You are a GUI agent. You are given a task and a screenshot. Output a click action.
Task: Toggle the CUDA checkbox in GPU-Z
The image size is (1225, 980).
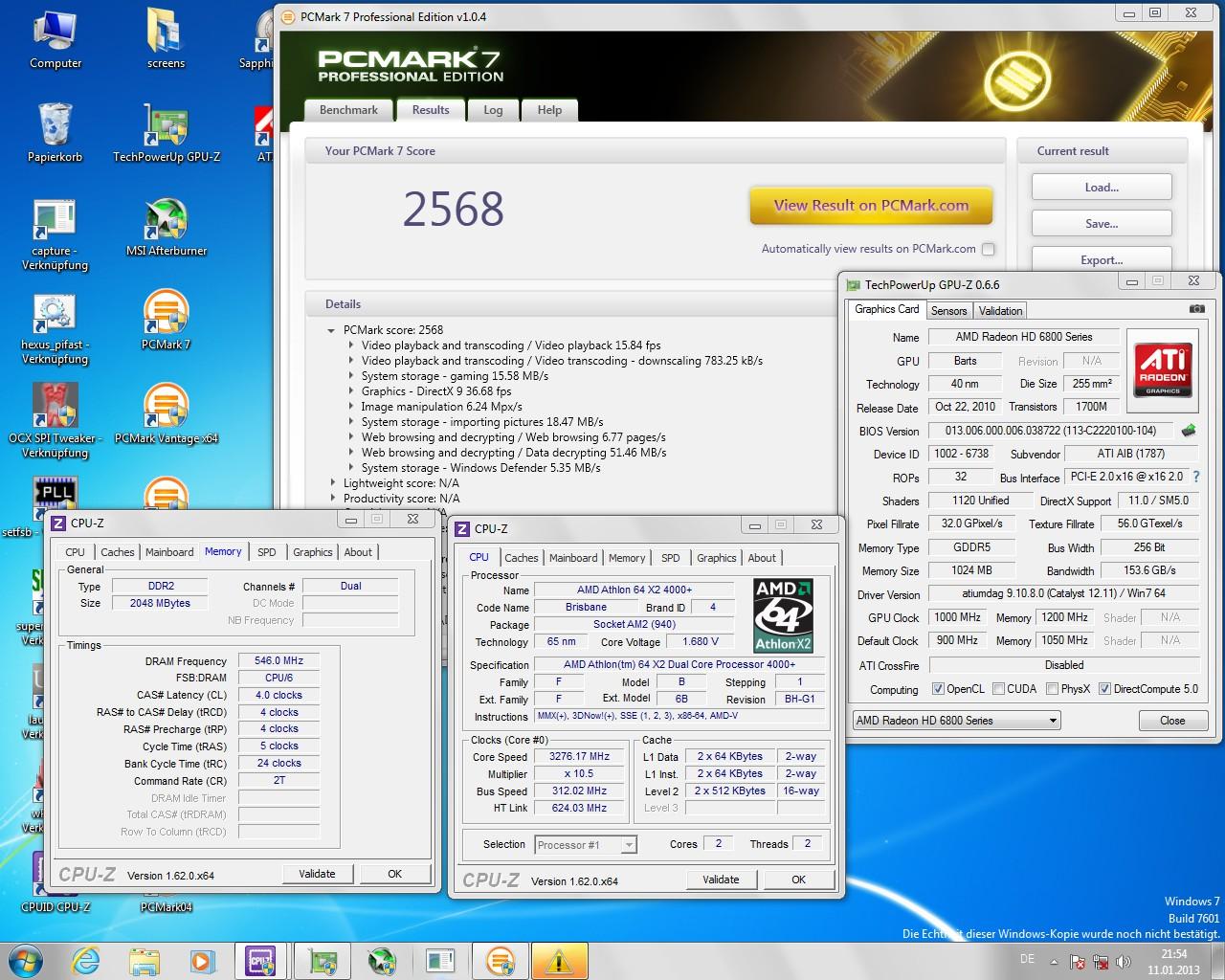pyautogui.click(x=999, y=689)
